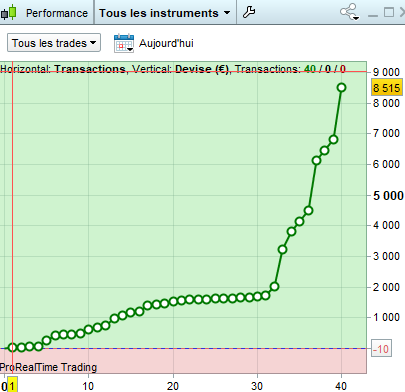Click the 9 000 axis value
This screenshot has width=405, height=392.
point(386,72)
